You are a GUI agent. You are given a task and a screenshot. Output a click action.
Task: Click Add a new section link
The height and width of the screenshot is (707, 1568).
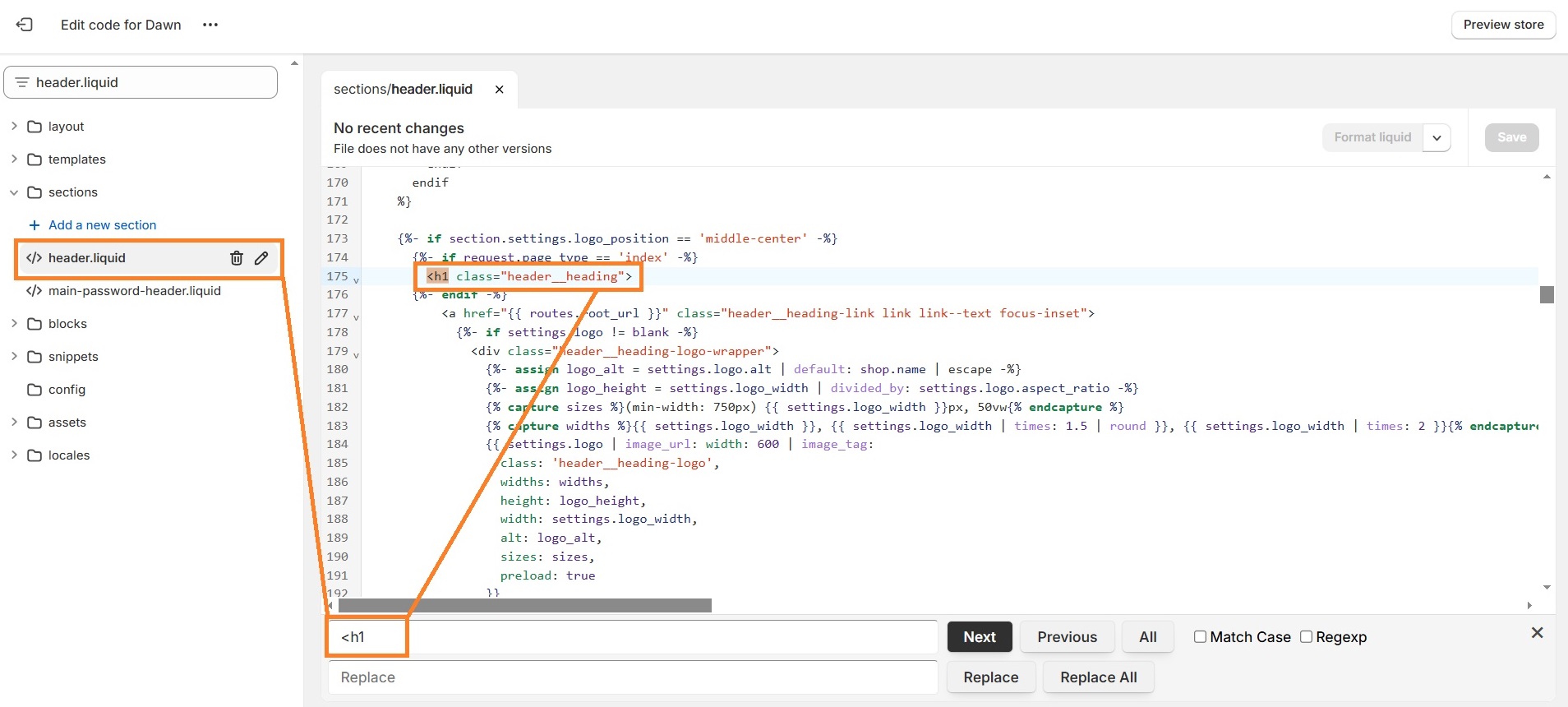point(102,225)
